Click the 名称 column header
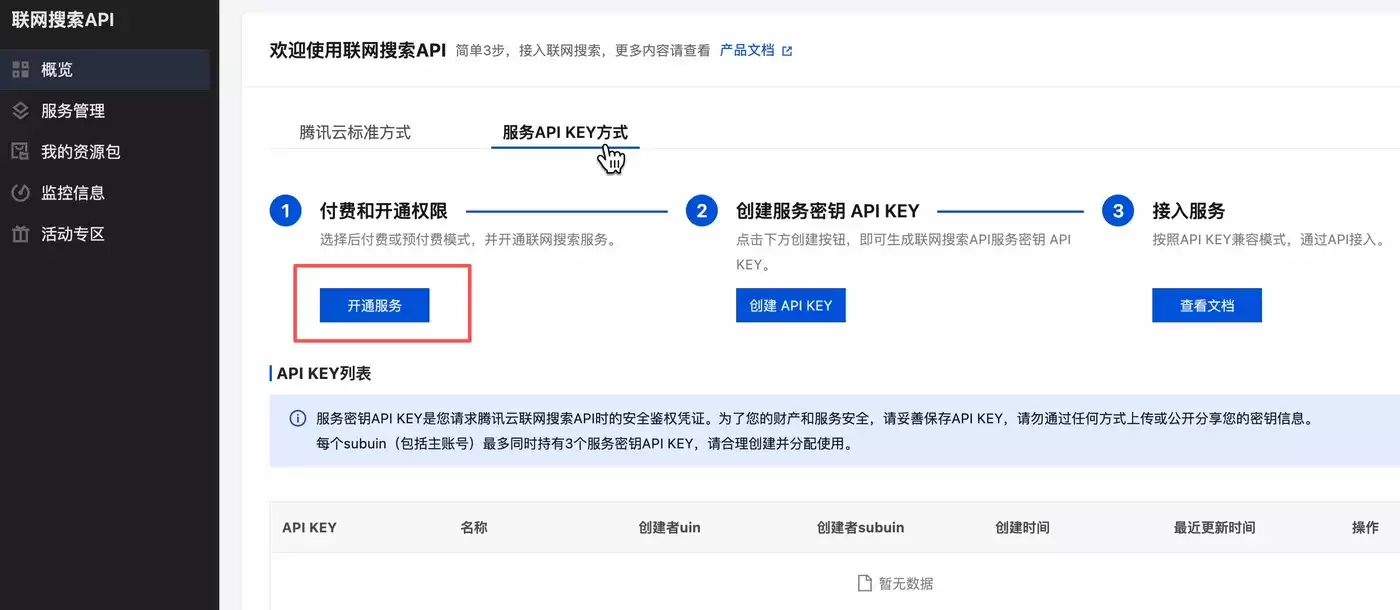Image resolution: width=1400 pixels, height=610 pixels. [x=474, y=527]
